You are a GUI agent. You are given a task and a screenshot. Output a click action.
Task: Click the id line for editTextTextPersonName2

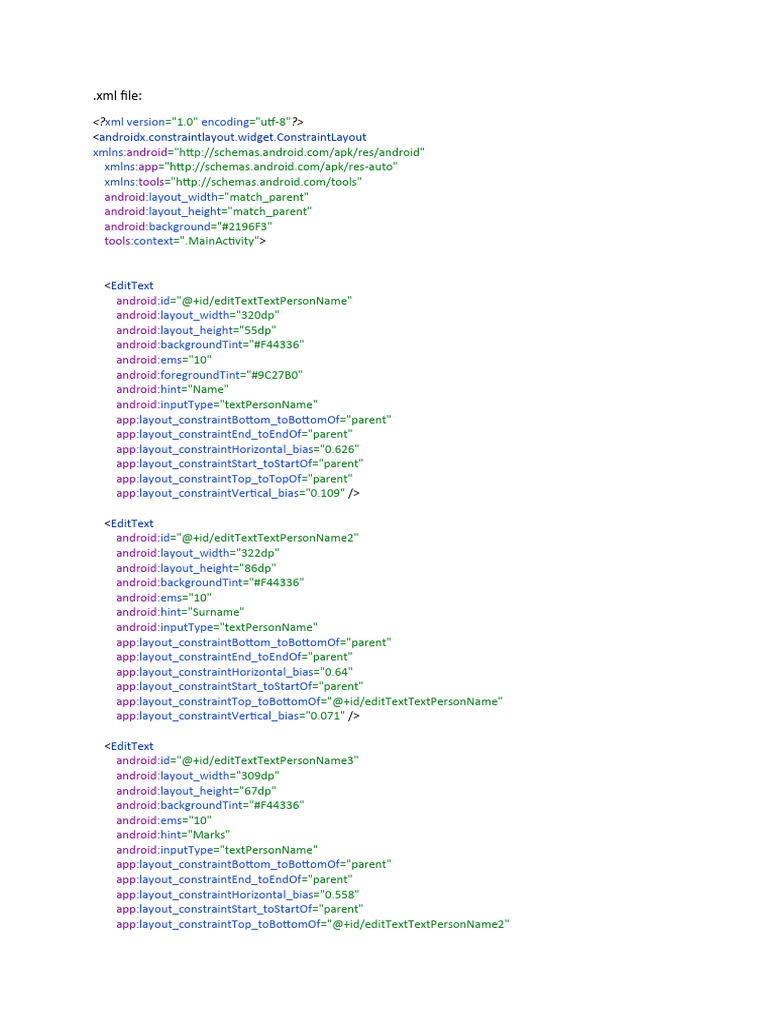coord(238,538)
